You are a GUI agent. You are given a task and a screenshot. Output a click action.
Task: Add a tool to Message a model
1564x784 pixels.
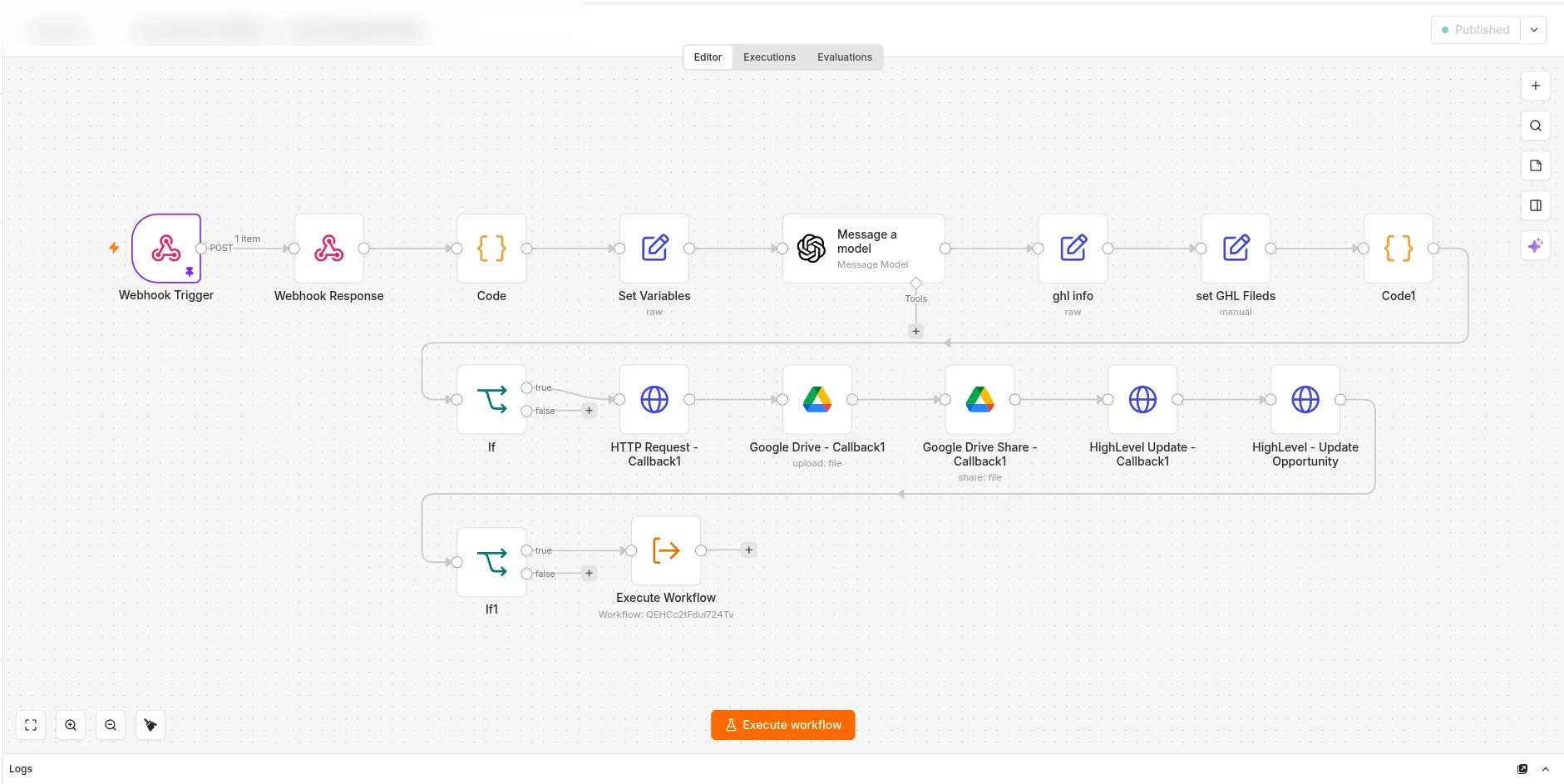(x=916, y=331)
